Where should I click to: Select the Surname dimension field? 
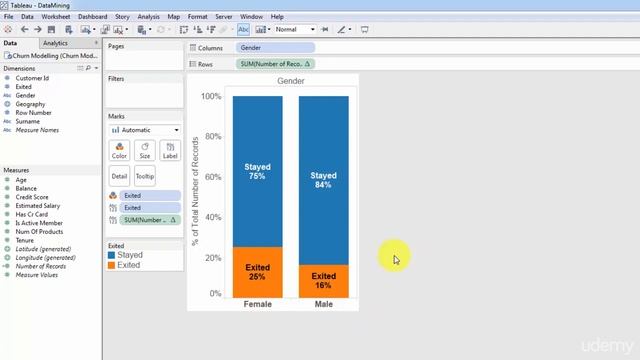click(x=27, y=121)
